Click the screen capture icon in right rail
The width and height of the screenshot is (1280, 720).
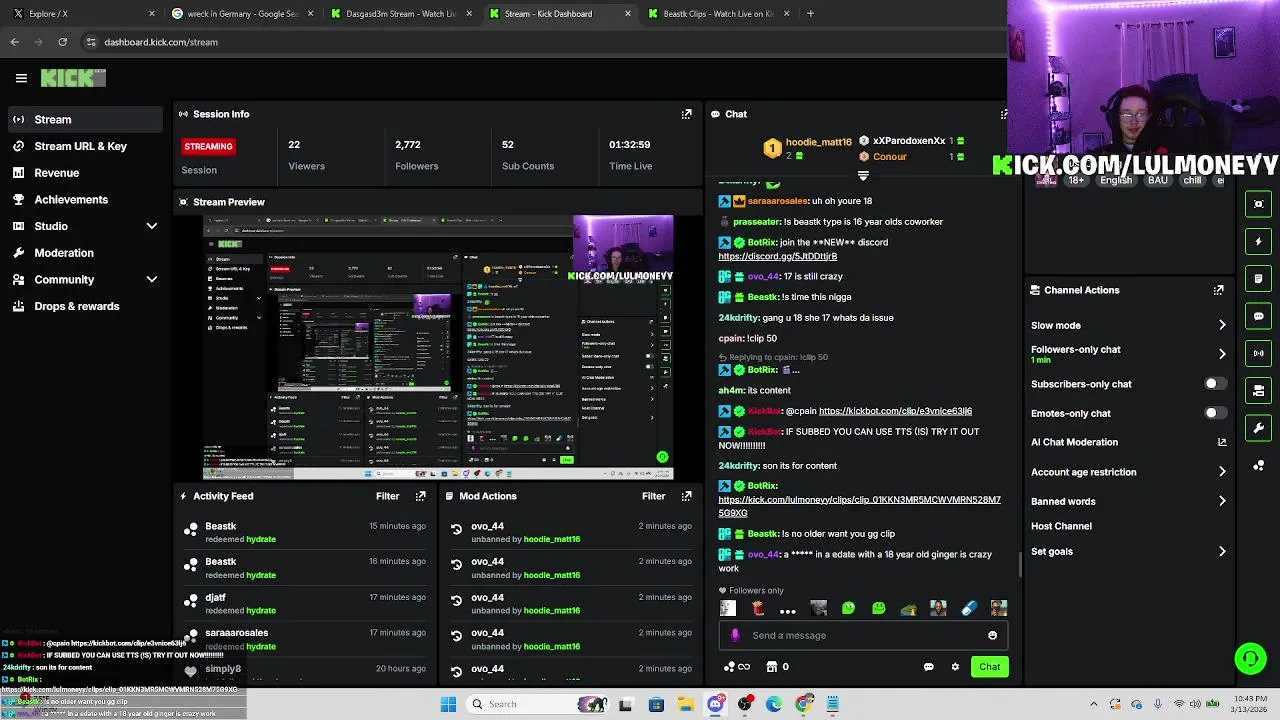pos(1259,204)
